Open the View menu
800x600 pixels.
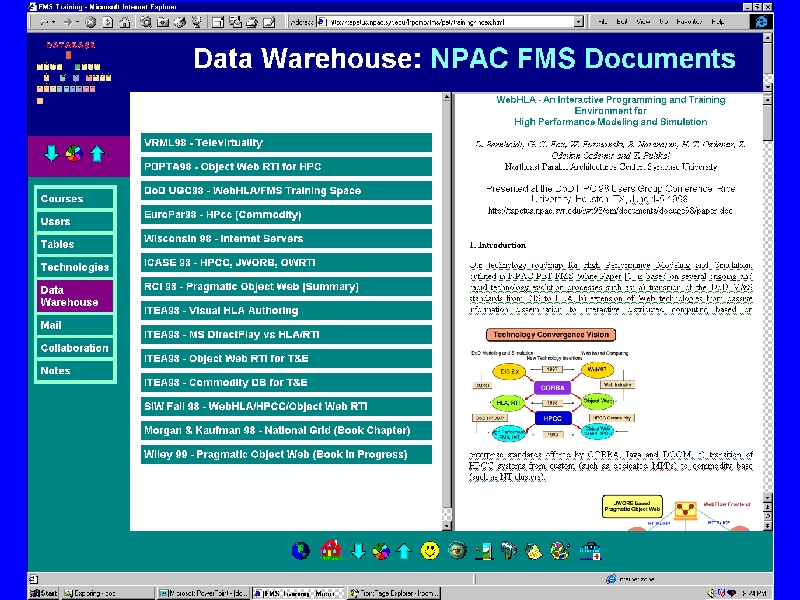pyautogui.click(x=643, y=21)
